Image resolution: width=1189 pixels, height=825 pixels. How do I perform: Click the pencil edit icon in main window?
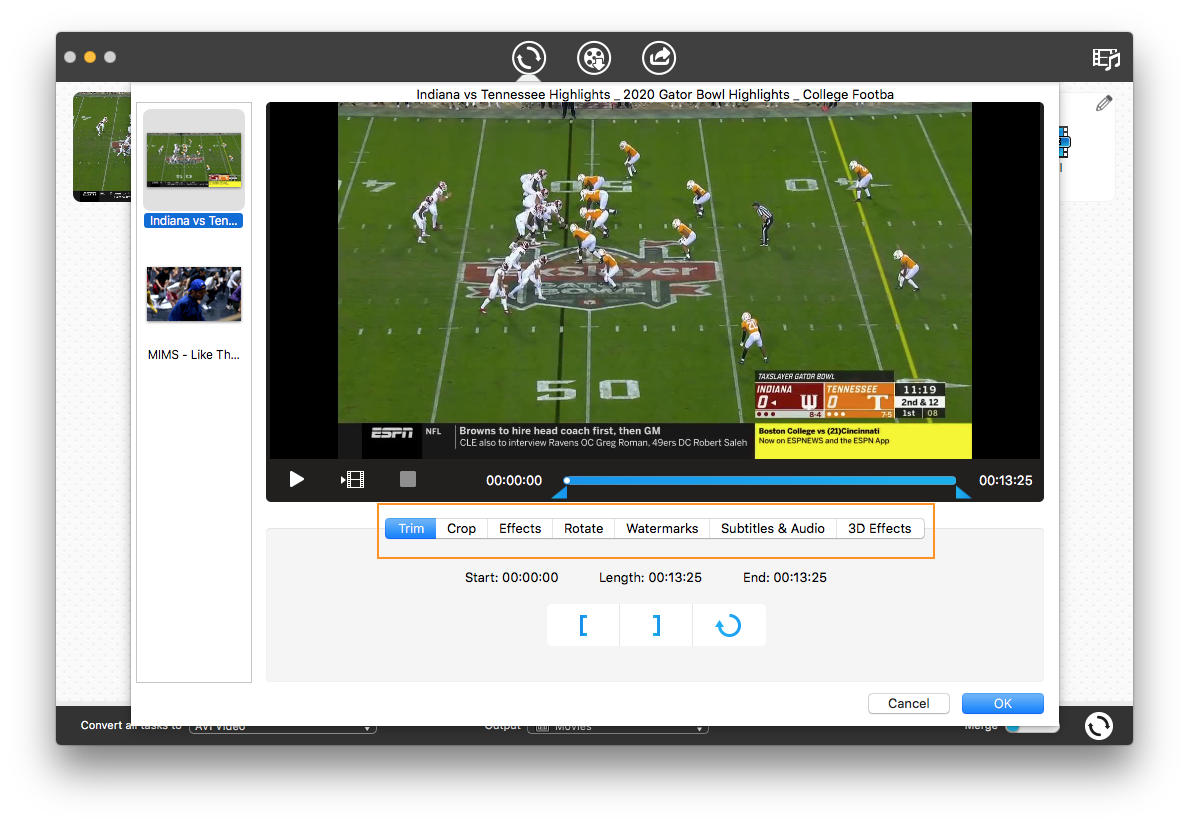(1103, 104)
